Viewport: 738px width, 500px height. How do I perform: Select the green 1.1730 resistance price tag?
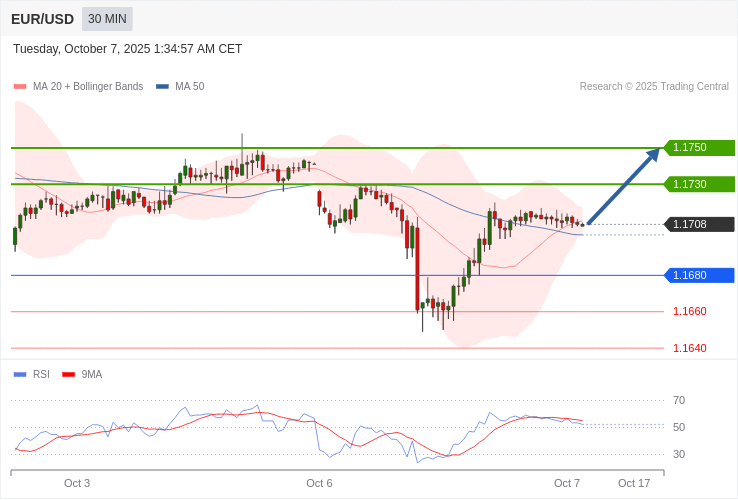click(698, 184)
